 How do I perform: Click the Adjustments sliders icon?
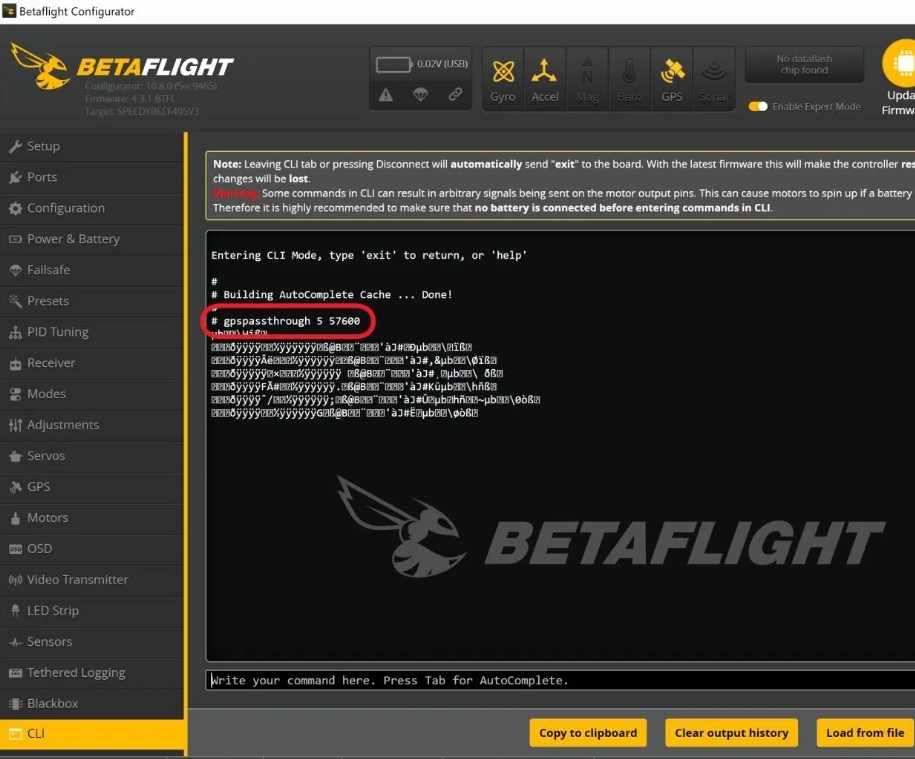coord(15,425)
